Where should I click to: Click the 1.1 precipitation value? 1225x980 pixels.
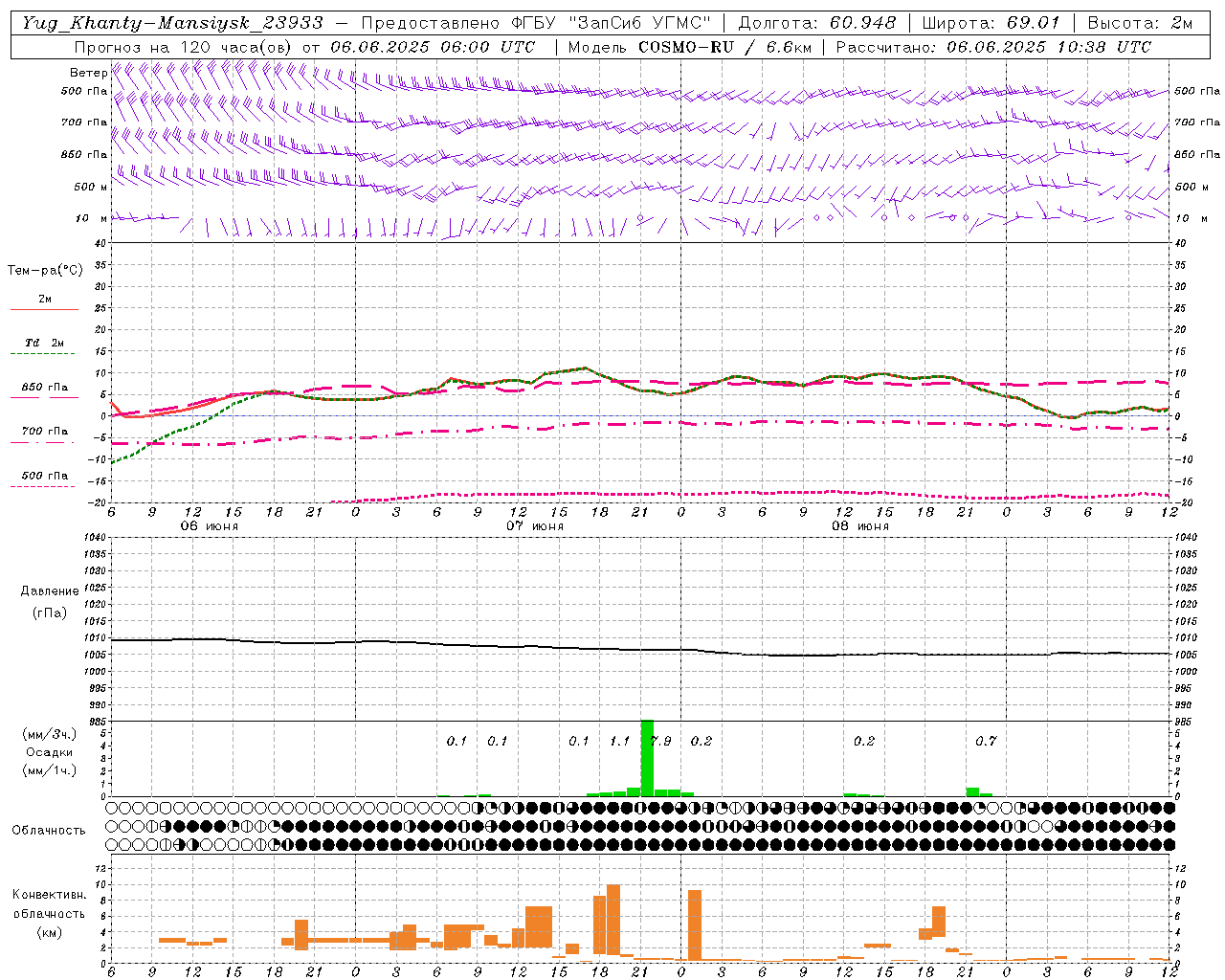(x=619, y=742)
